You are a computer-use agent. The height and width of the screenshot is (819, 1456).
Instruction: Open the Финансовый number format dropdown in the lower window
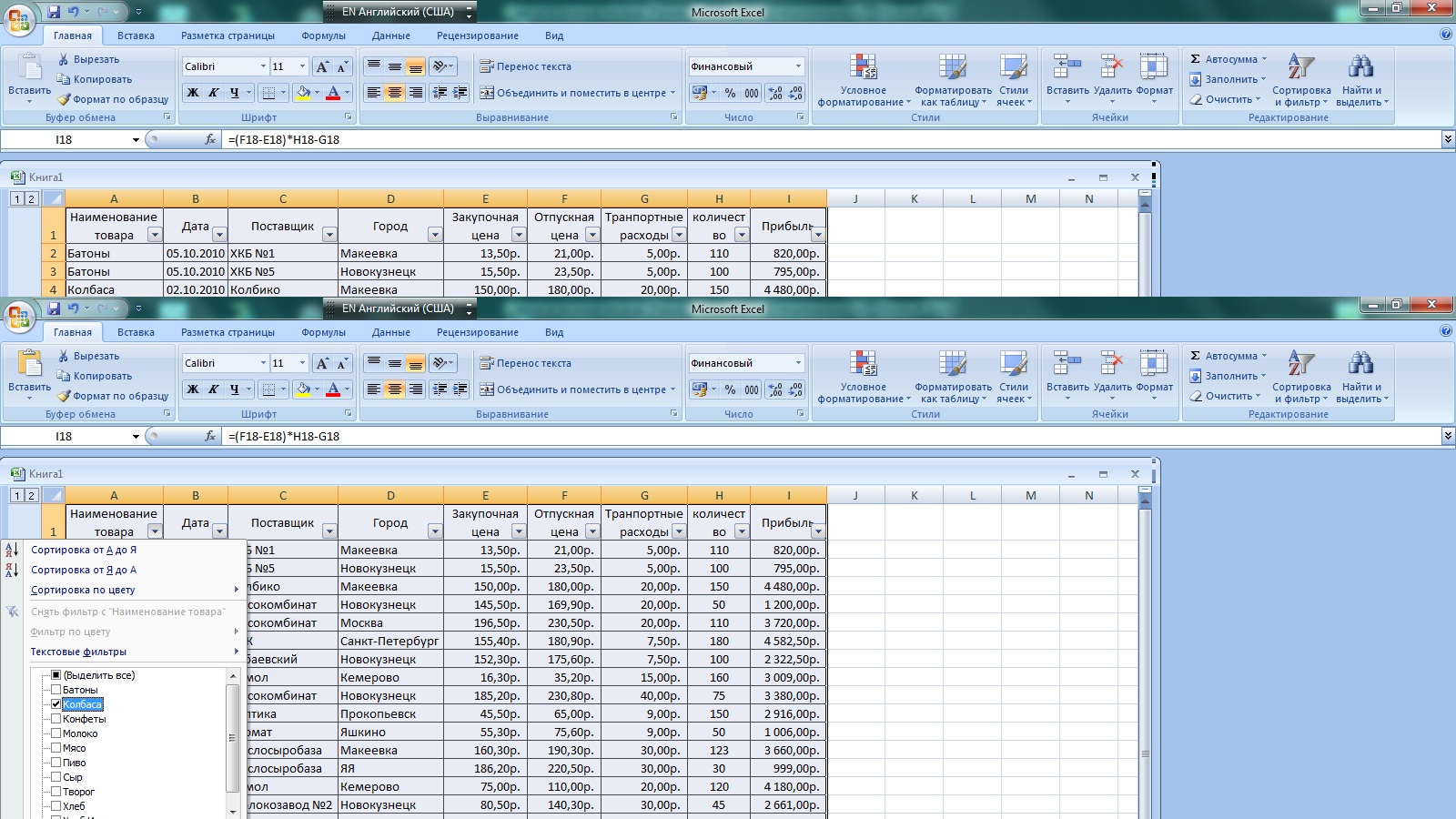pyautogui.click(x=798, y=363)
